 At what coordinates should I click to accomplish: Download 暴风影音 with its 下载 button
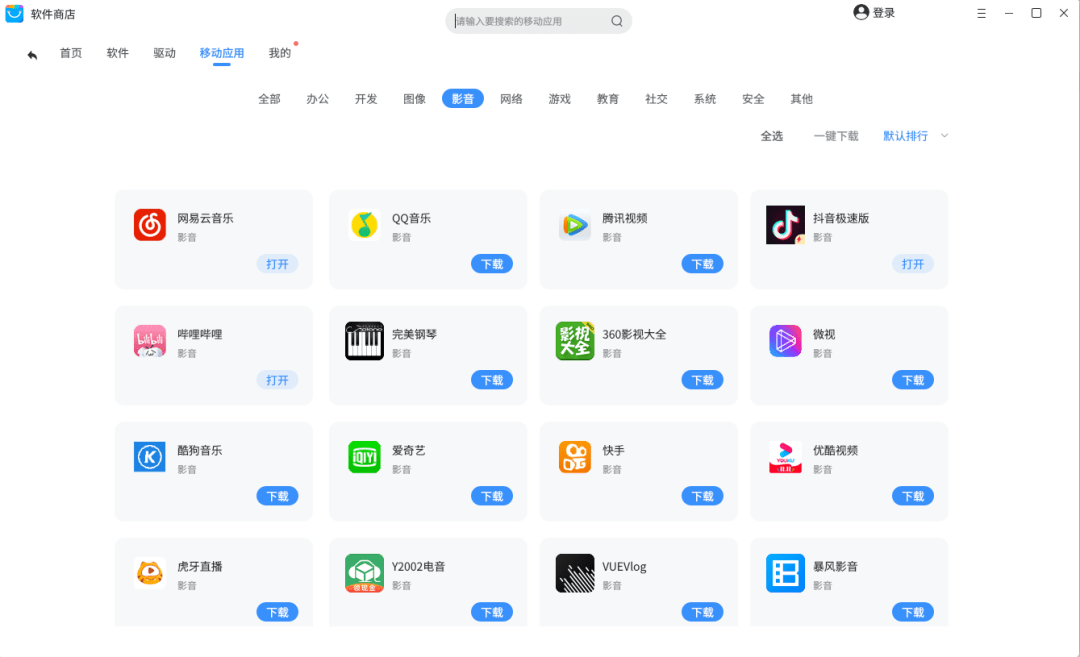click(x=913, y=612)
